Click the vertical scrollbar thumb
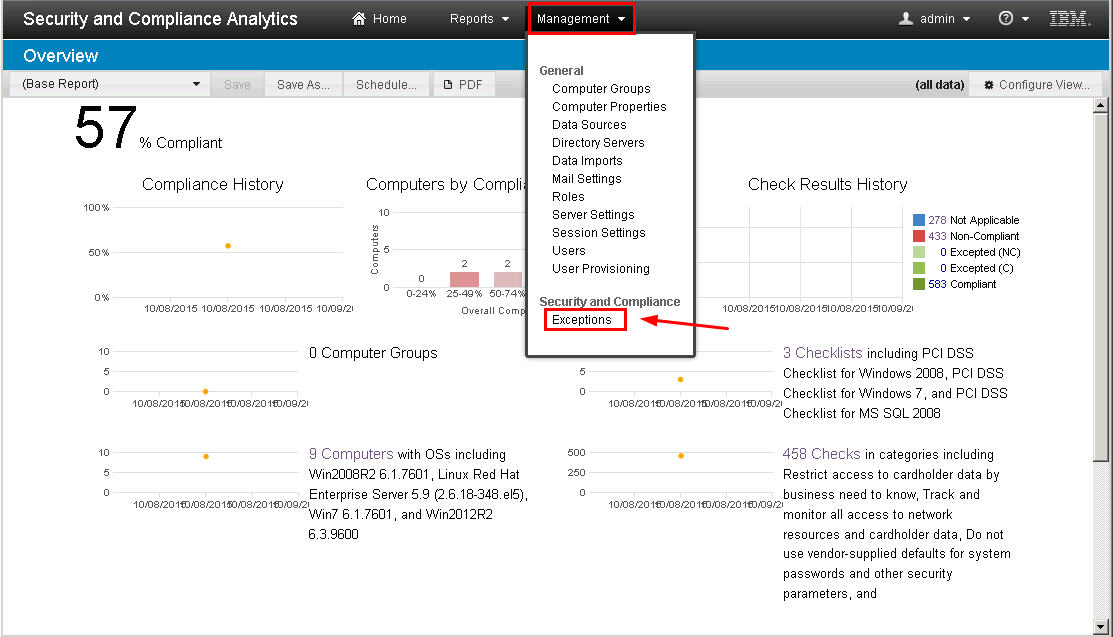 point(1100,287)
